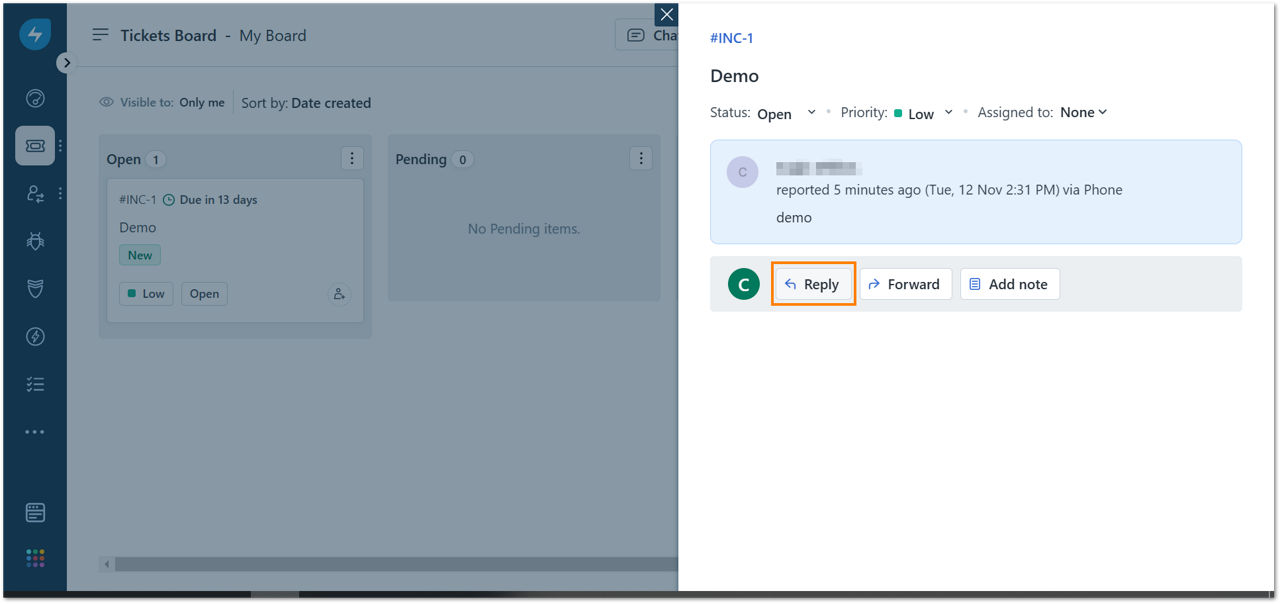Click the chat button in board header
1280x604 pixels.
click(646, 35)
